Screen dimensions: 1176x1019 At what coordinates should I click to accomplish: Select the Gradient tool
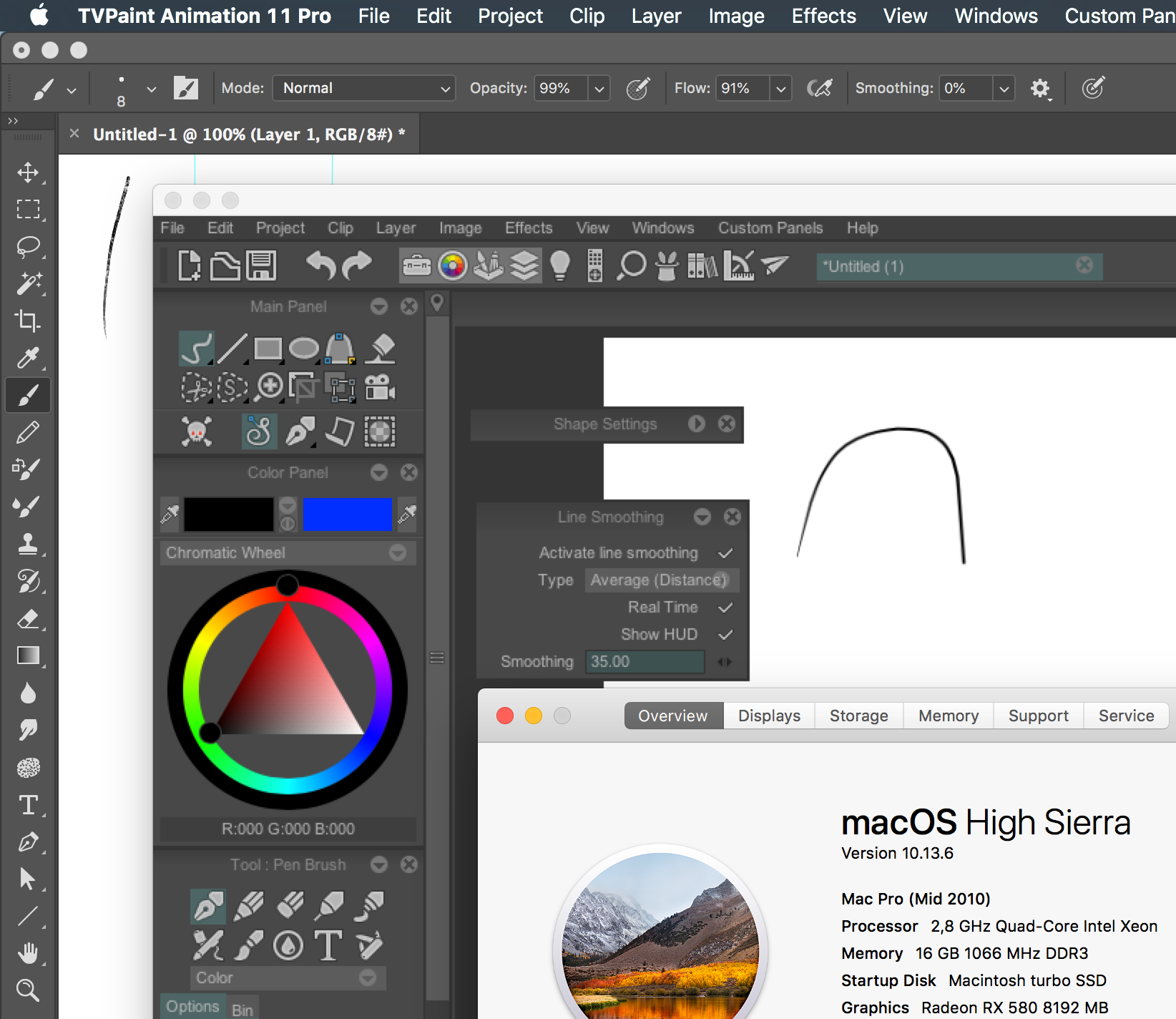28,655
